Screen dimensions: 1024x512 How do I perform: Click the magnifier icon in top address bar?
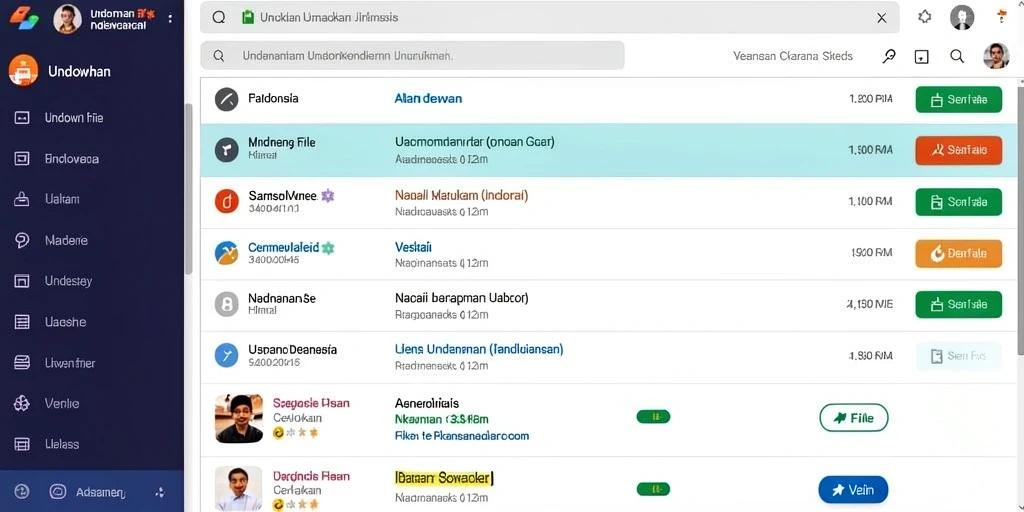click(x=219, y=18)
